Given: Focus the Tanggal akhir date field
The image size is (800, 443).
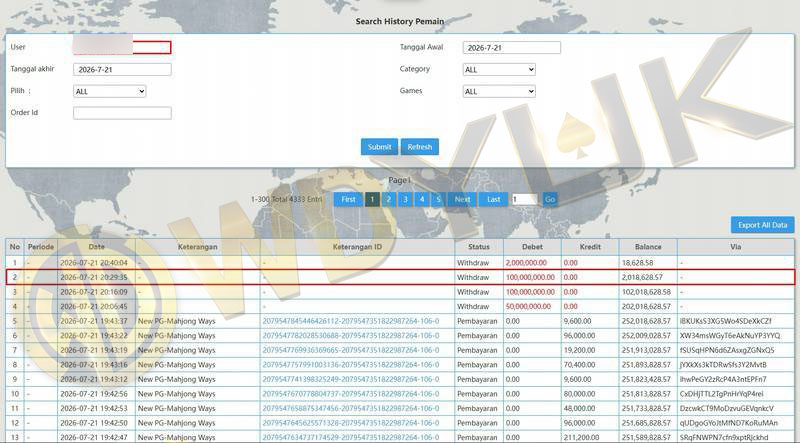Looking at the screenshot, I should pos(122,69).
